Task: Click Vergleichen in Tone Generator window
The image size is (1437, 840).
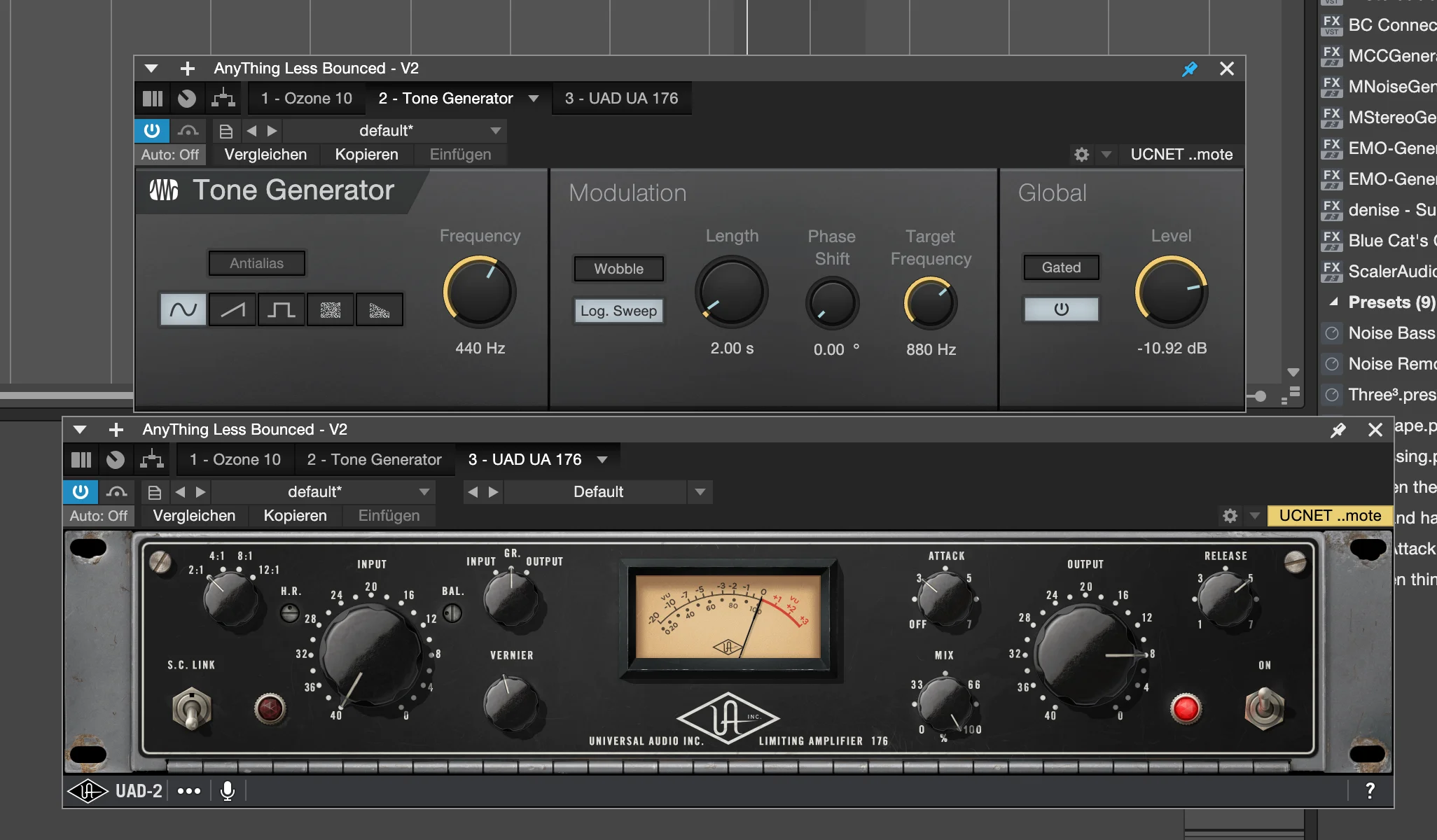Action: click(265, 154)
